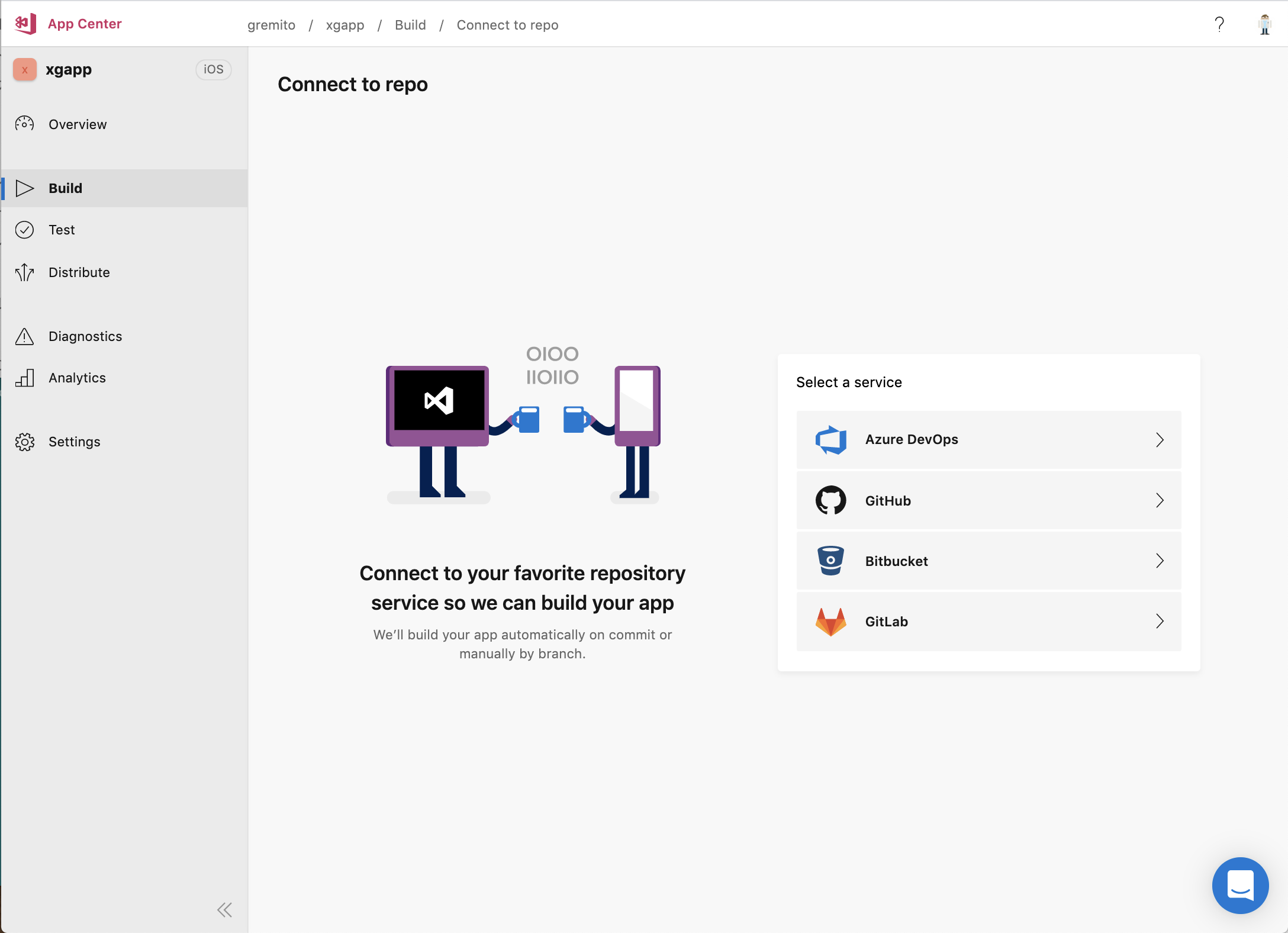
Task: Open the Analytics section
Action: click(x=77, y=378)
